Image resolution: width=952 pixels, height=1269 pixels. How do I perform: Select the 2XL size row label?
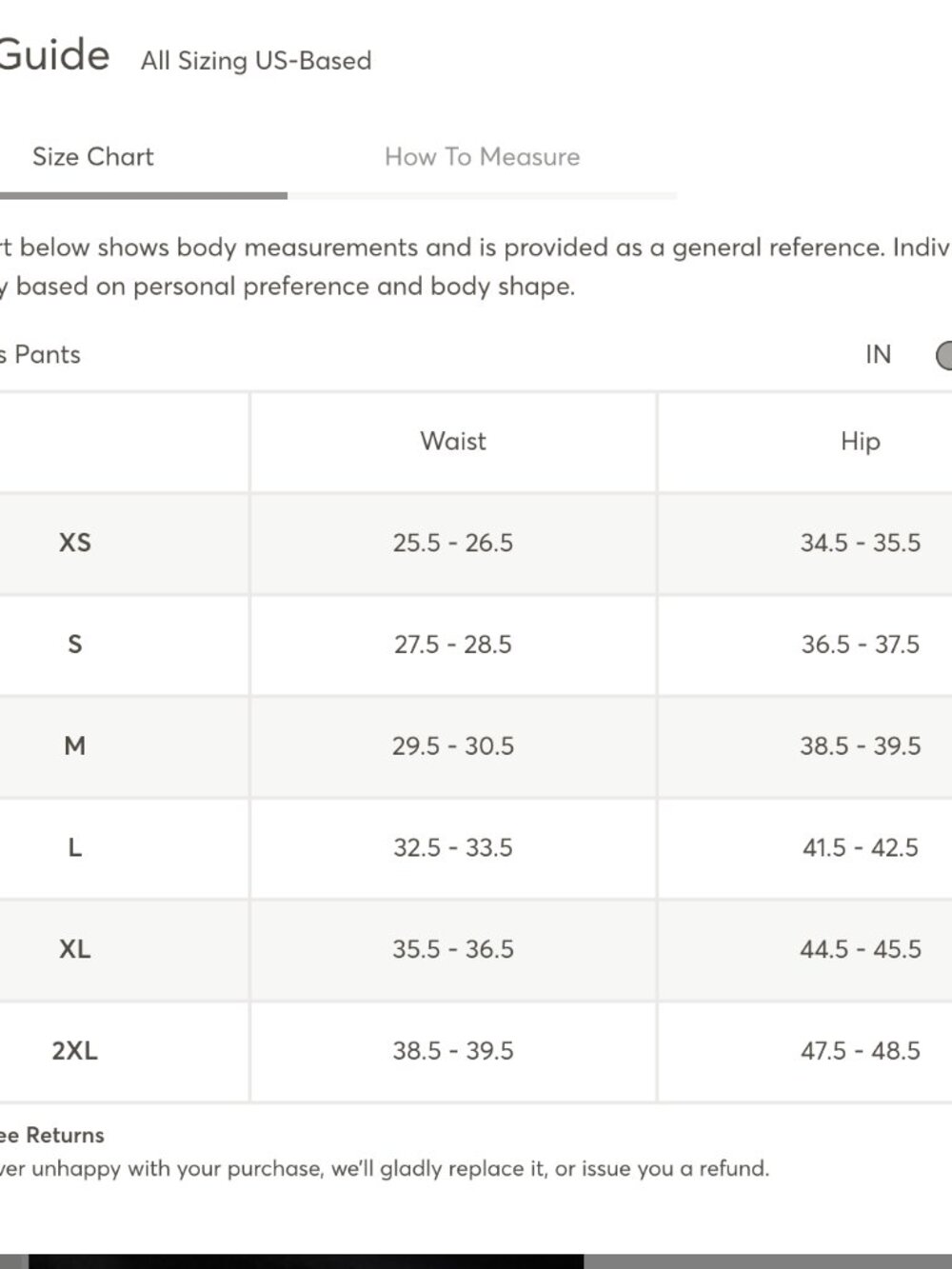[x=75, y=1051]
